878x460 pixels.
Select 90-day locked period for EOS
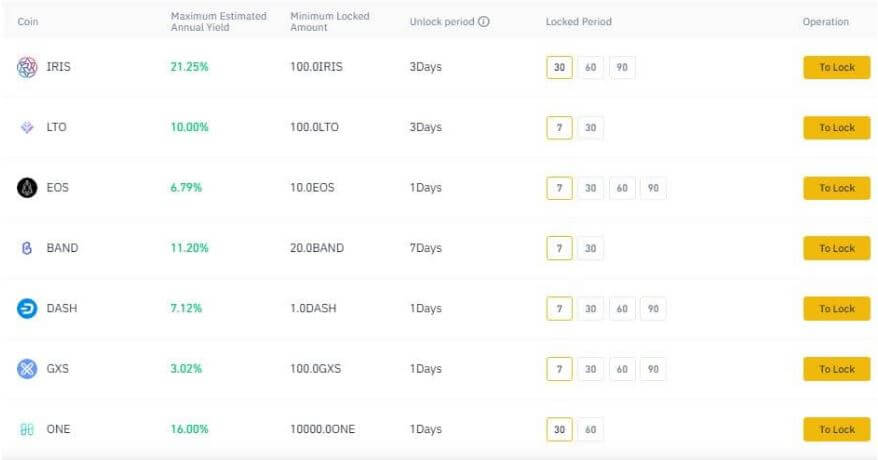653,188
